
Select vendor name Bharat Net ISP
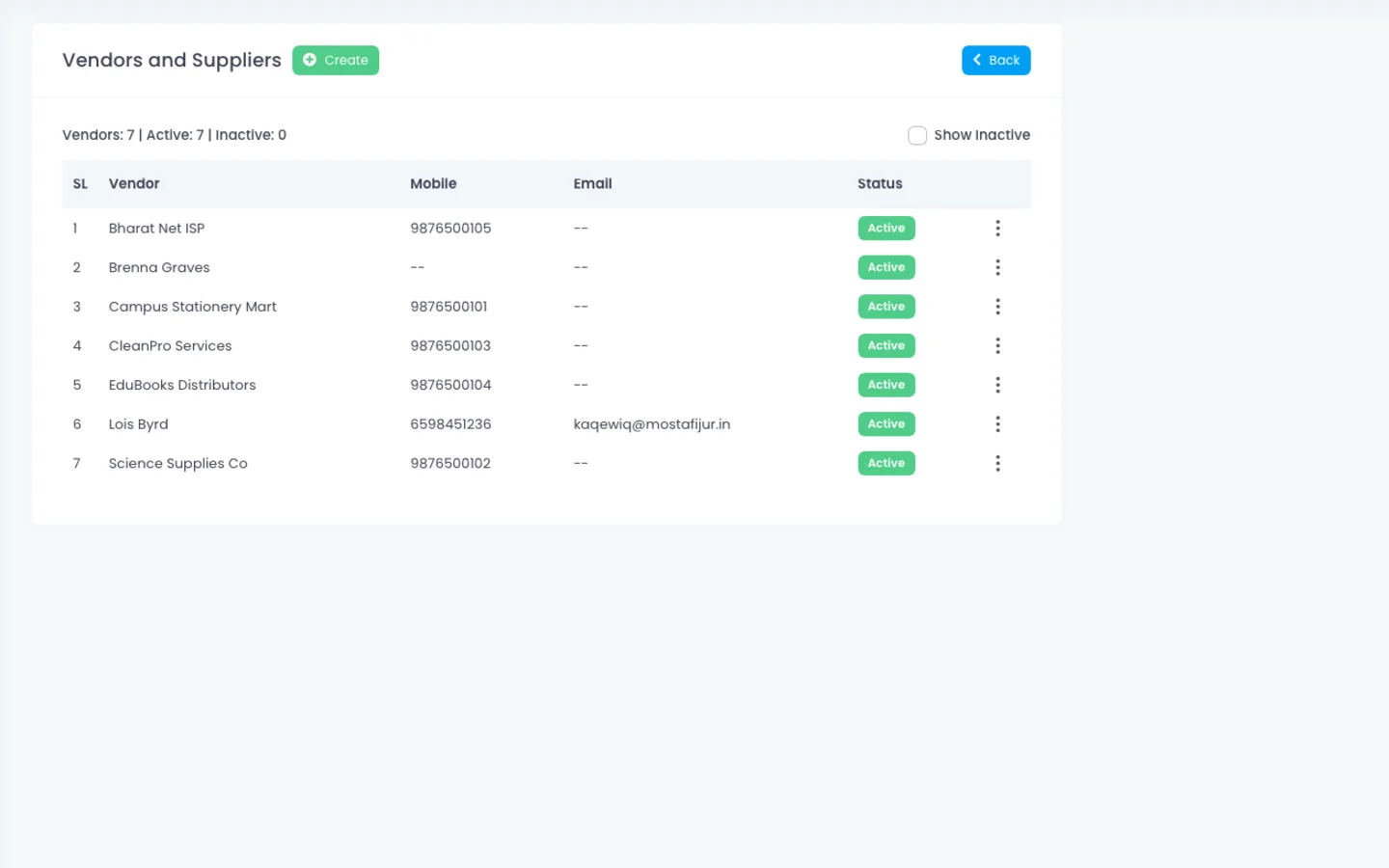click(156, 229)
